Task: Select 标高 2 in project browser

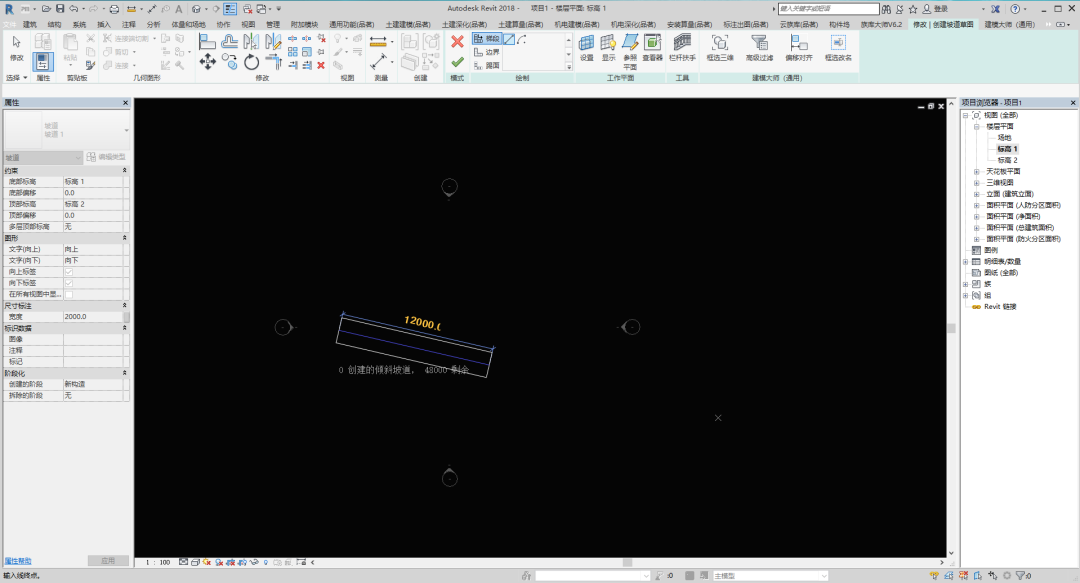Action: click(1007, 160)
